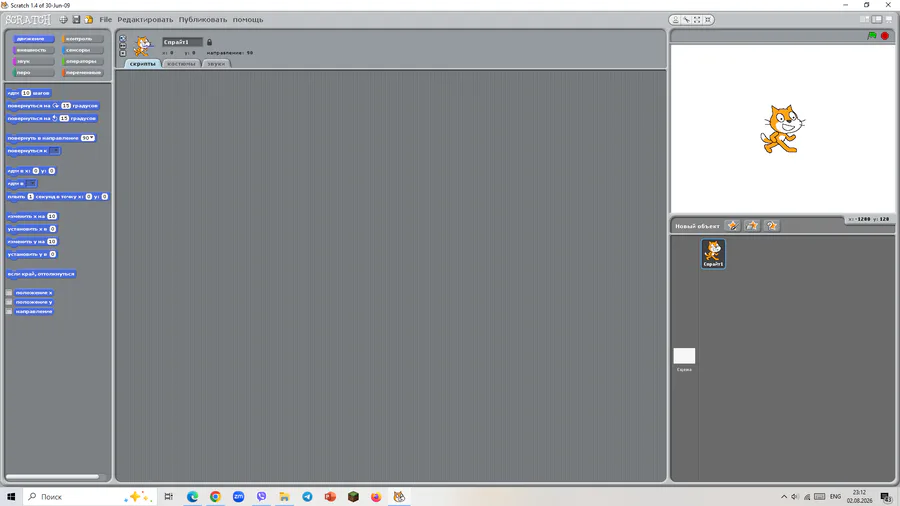Switch to small stage view mode

[x=864, y=20]
